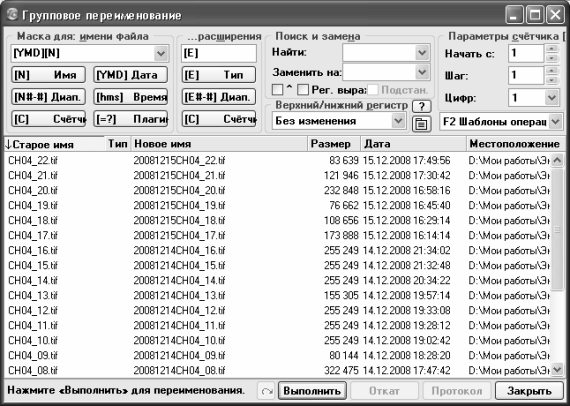Open the [=?] Плагин placeholder chooser
Screen dimensions: 570x406
pyautogui.click(x=131, y=119)
